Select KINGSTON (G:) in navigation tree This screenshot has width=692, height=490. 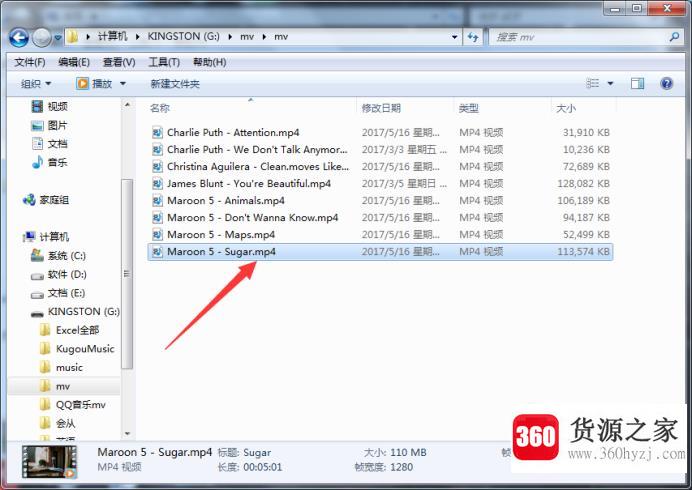click(75, 312)
